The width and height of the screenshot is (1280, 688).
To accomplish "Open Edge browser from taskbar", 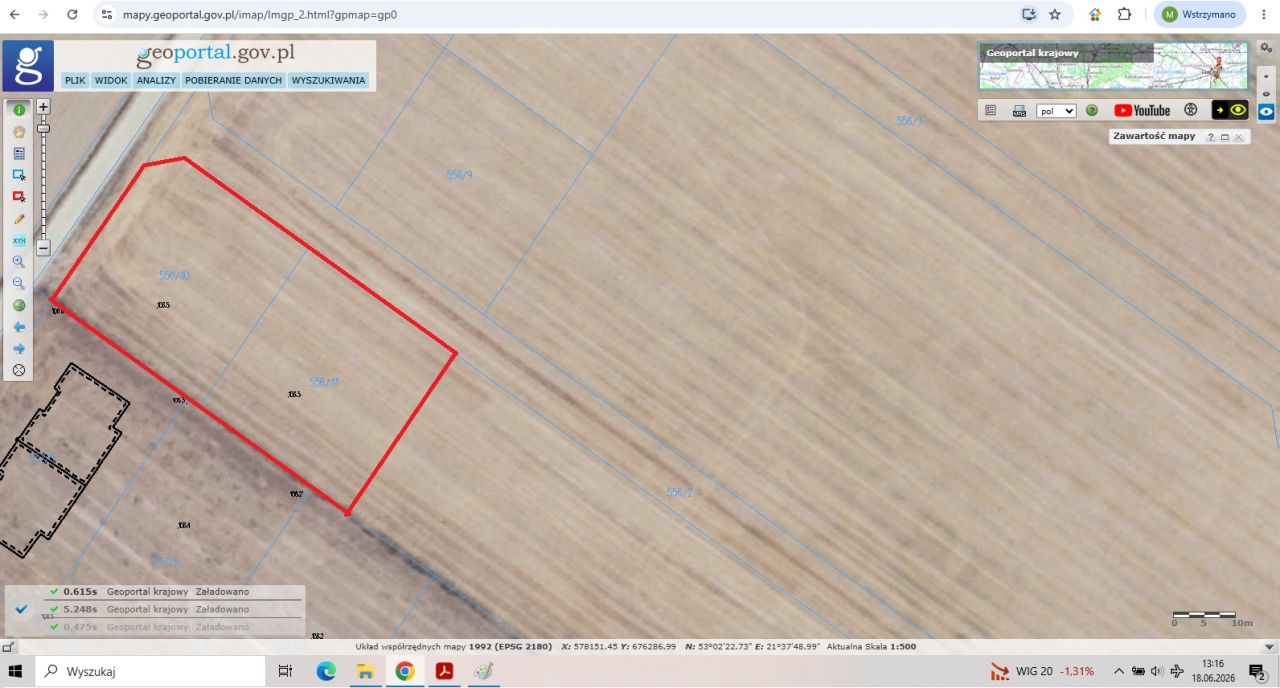I will pyautogui.click(x=326, y=671).
